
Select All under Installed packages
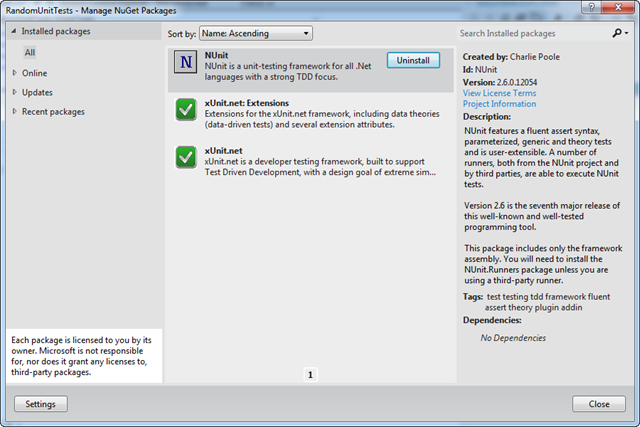pyautogui.click(x=30, y=52)
